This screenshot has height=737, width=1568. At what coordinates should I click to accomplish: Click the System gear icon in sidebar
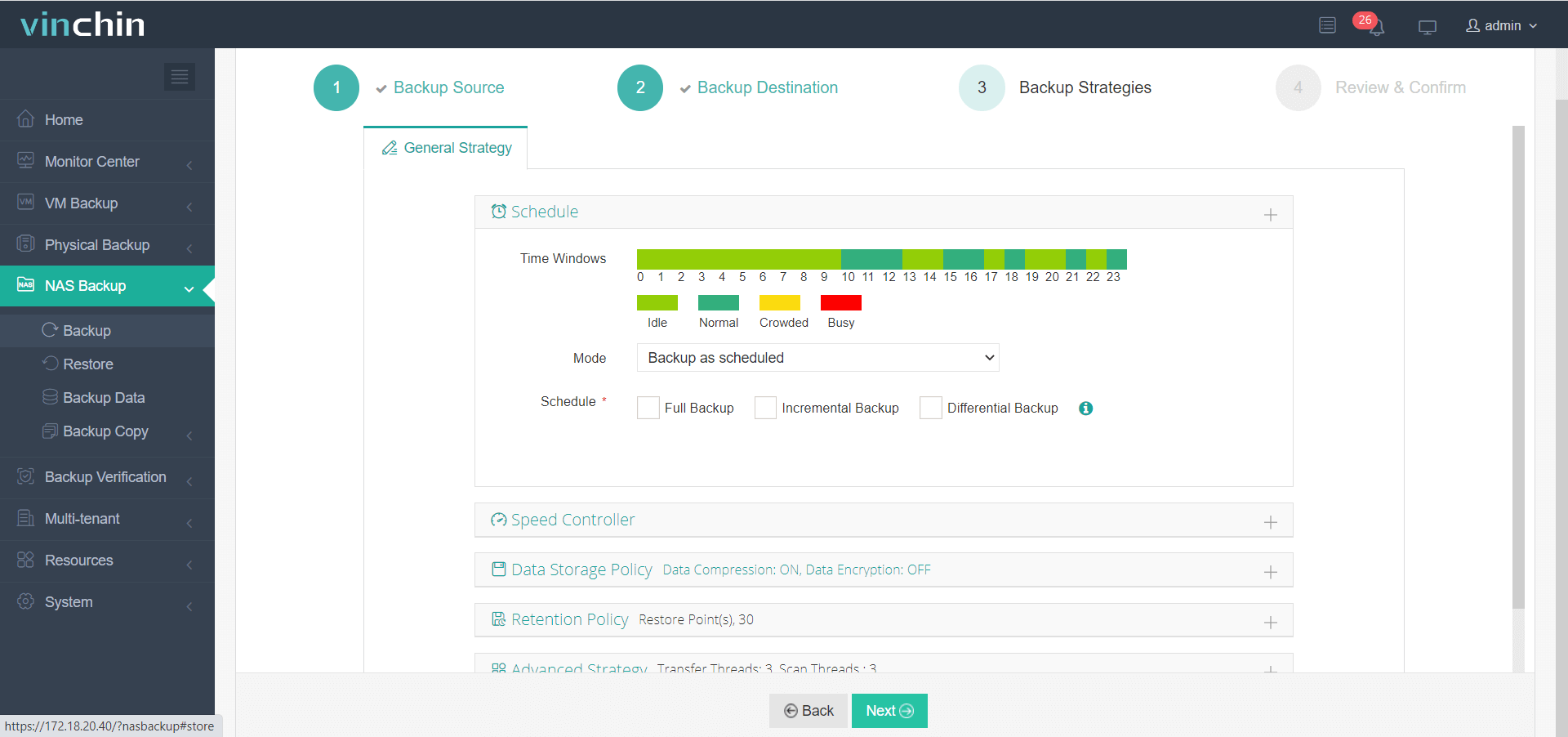[x=26, y=601]
